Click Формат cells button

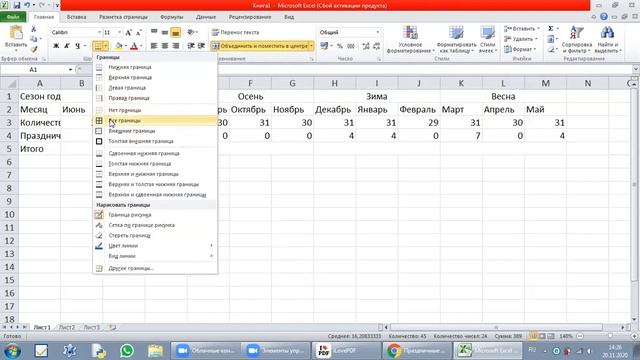[519, 49]
